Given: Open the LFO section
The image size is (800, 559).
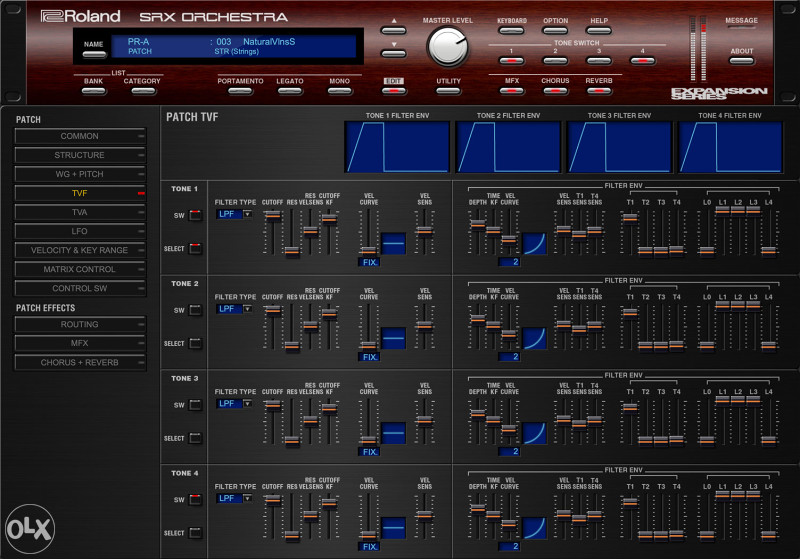Looking at the screenshot, I should coord(80,231).
